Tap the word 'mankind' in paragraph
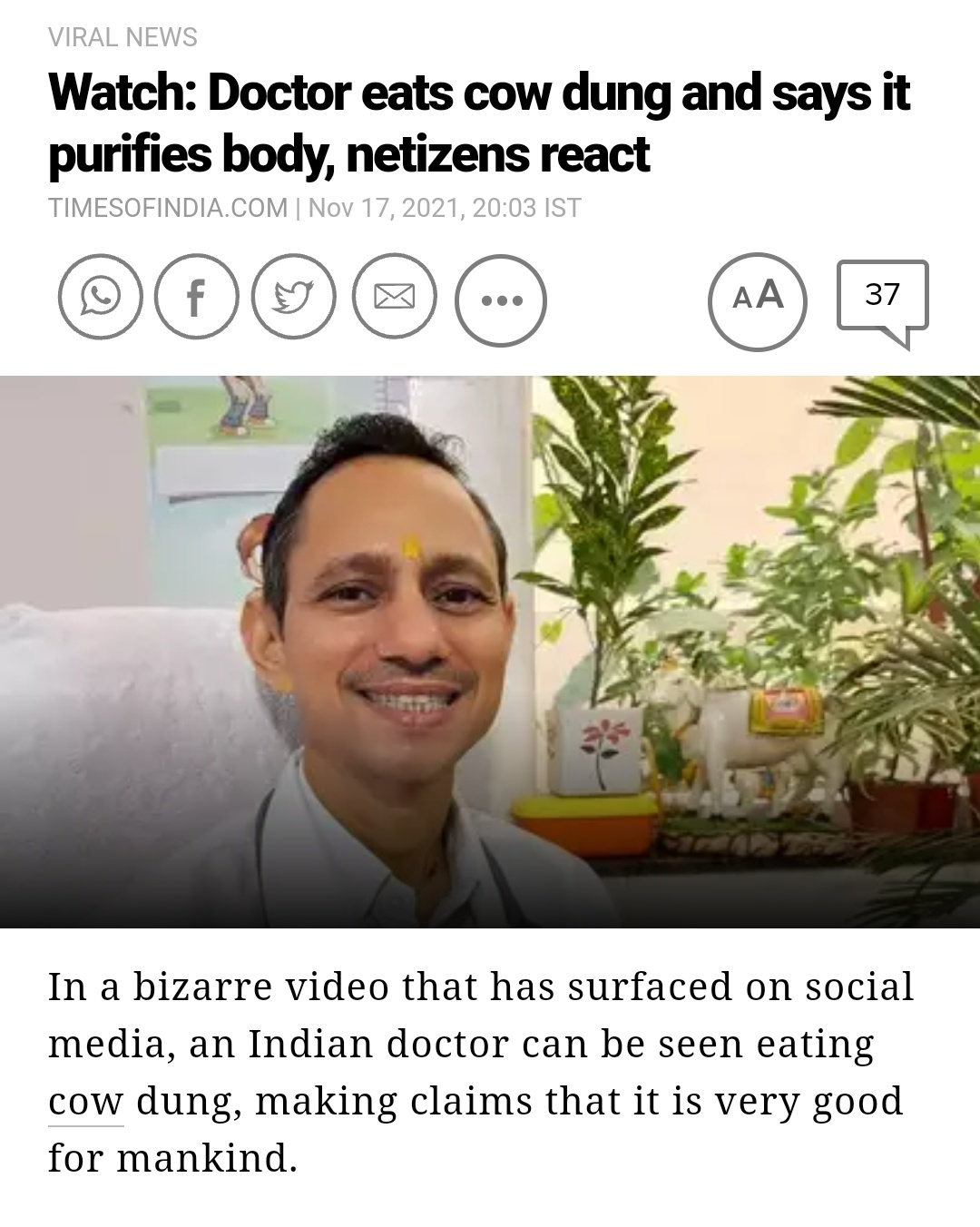980x1227 pixels. point(206,1158)
